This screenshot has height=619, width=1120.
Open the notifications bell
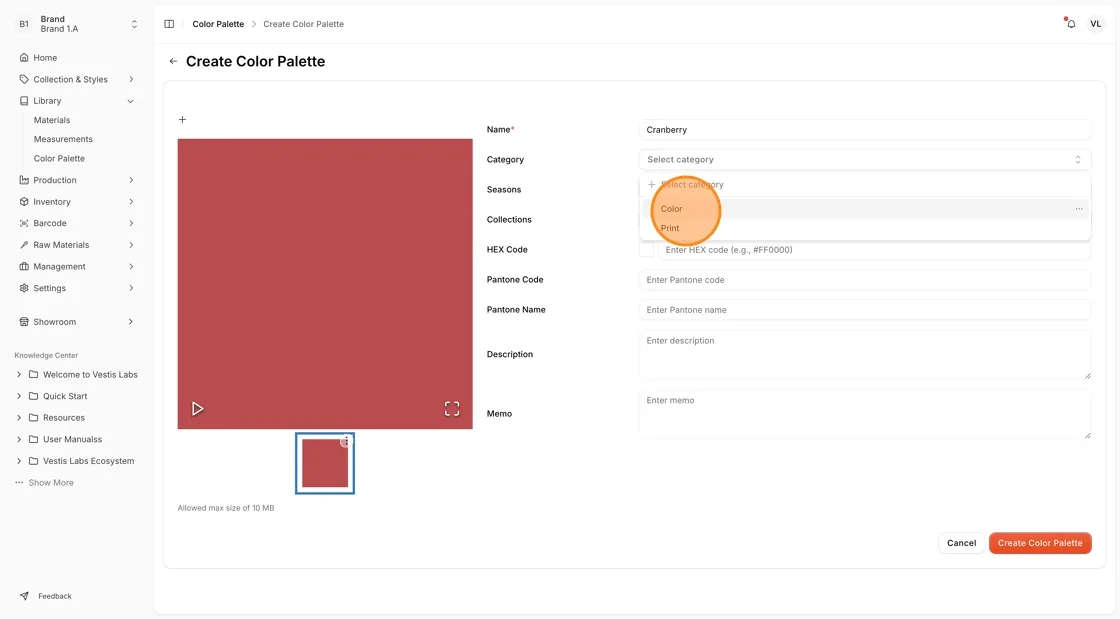point(1071,24)
